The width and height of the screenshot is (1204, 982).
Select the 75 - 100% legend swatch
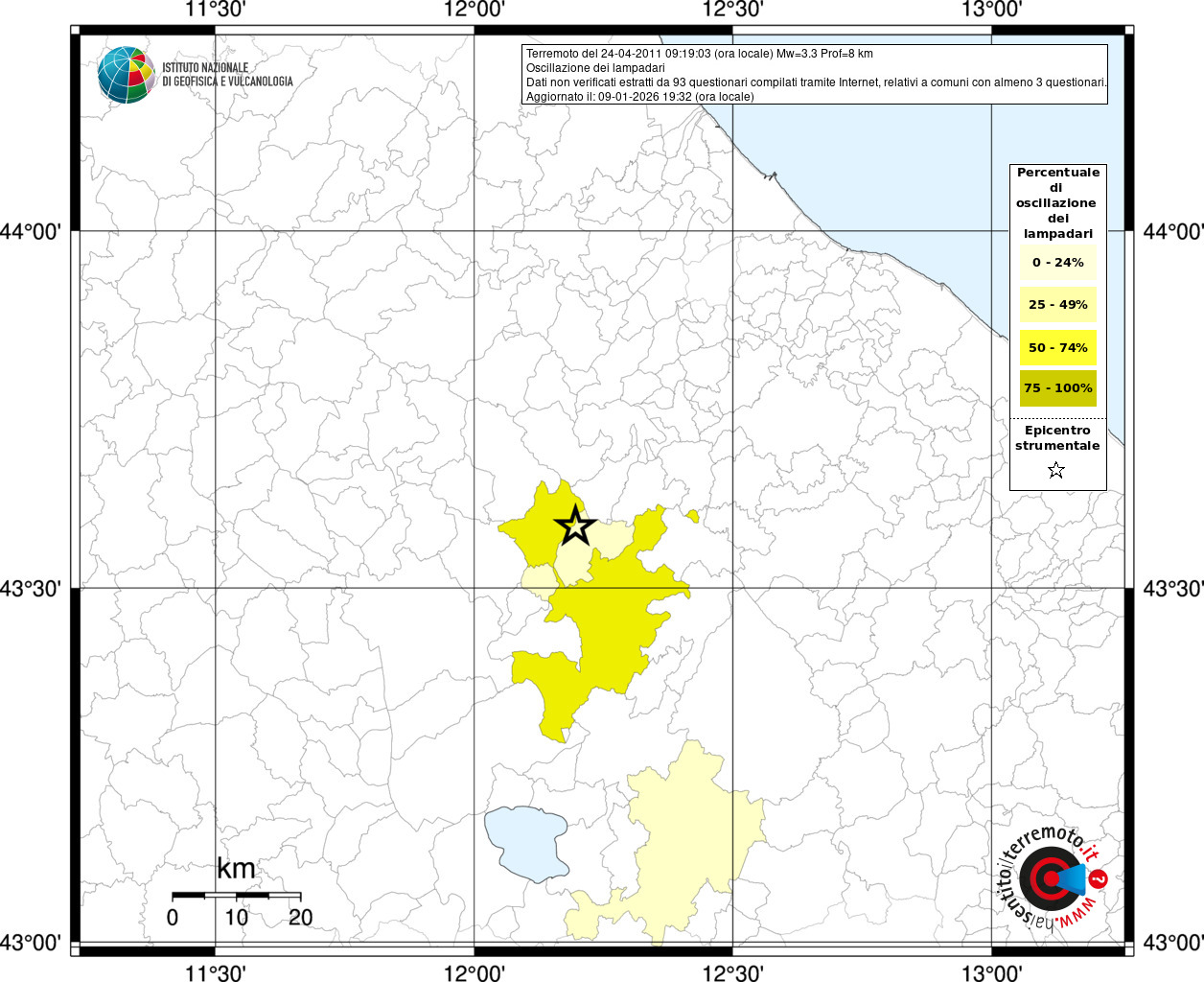[1057, 388]
